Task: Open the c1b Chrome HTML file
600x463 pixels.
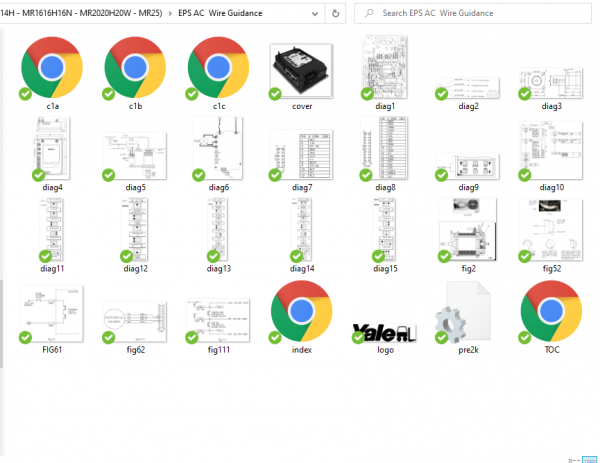Action: coord(135,68)
